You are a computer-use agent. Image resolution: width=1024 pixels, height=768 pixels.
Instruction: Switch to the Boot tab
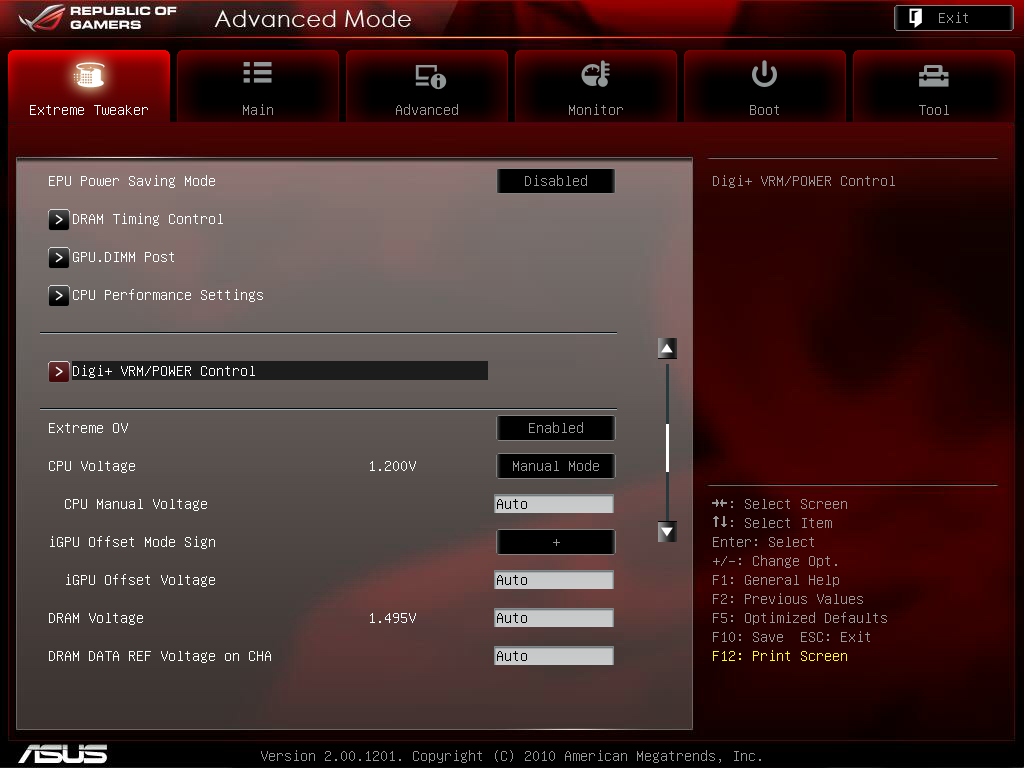[765, 86]
